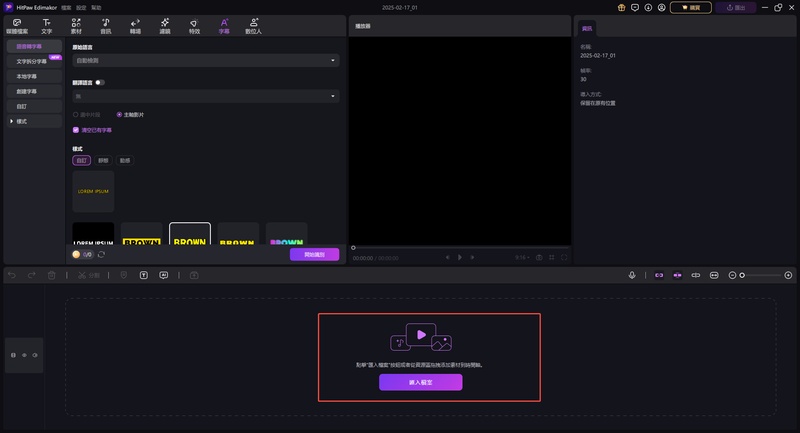Screen dimensions: 800x433
Task: Select the 主軸影片 radio button
Action: pyautogui.click(x=120, y=114)
